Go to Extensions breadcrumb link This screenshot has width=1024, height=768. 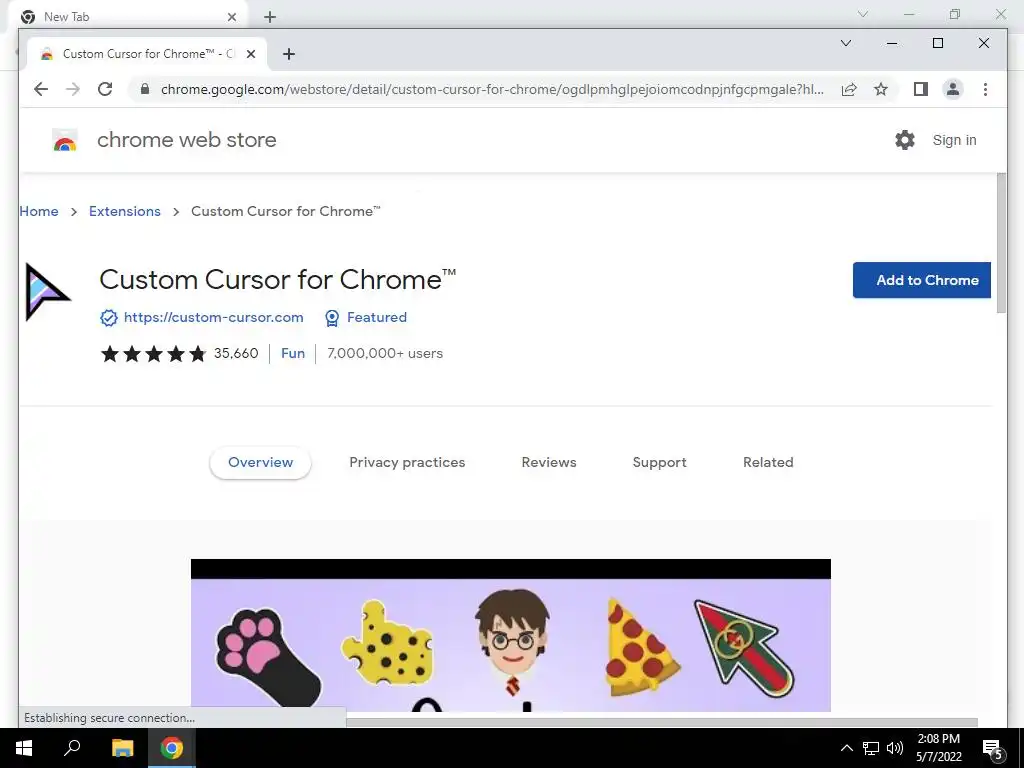125,211
